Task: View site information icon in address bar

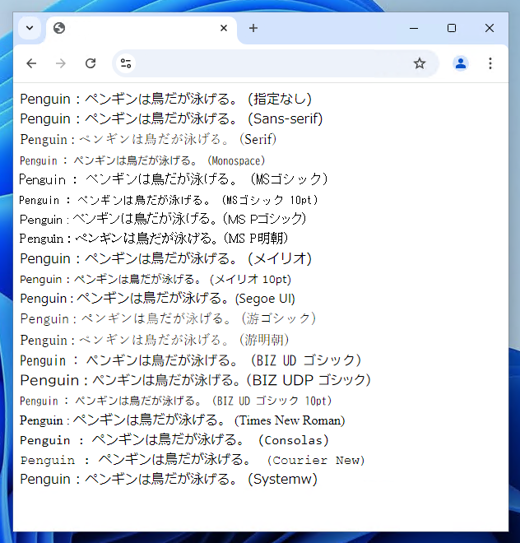Action: (126, 63)
